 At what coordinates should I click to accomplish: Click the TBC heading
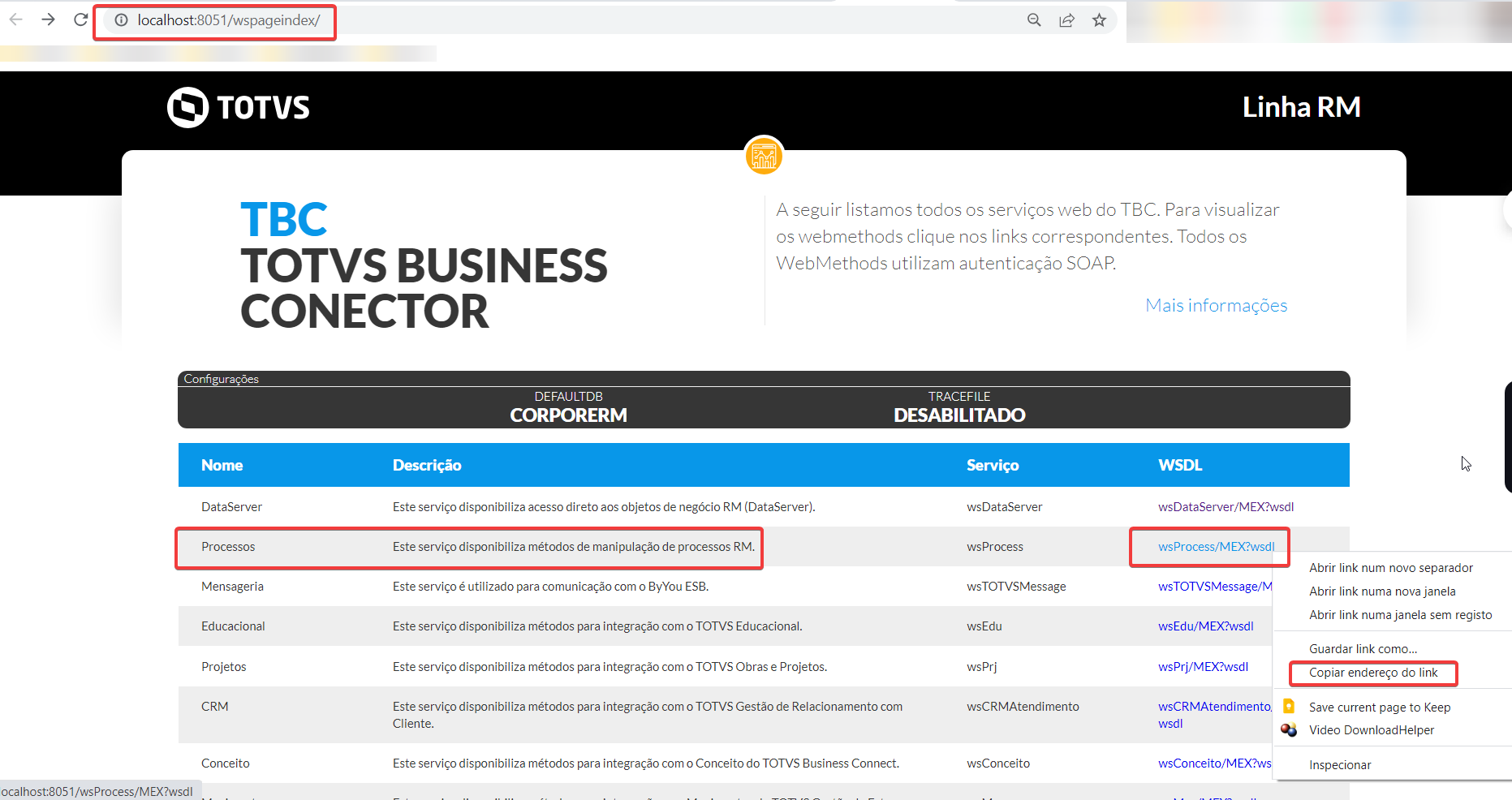(283, 219)
